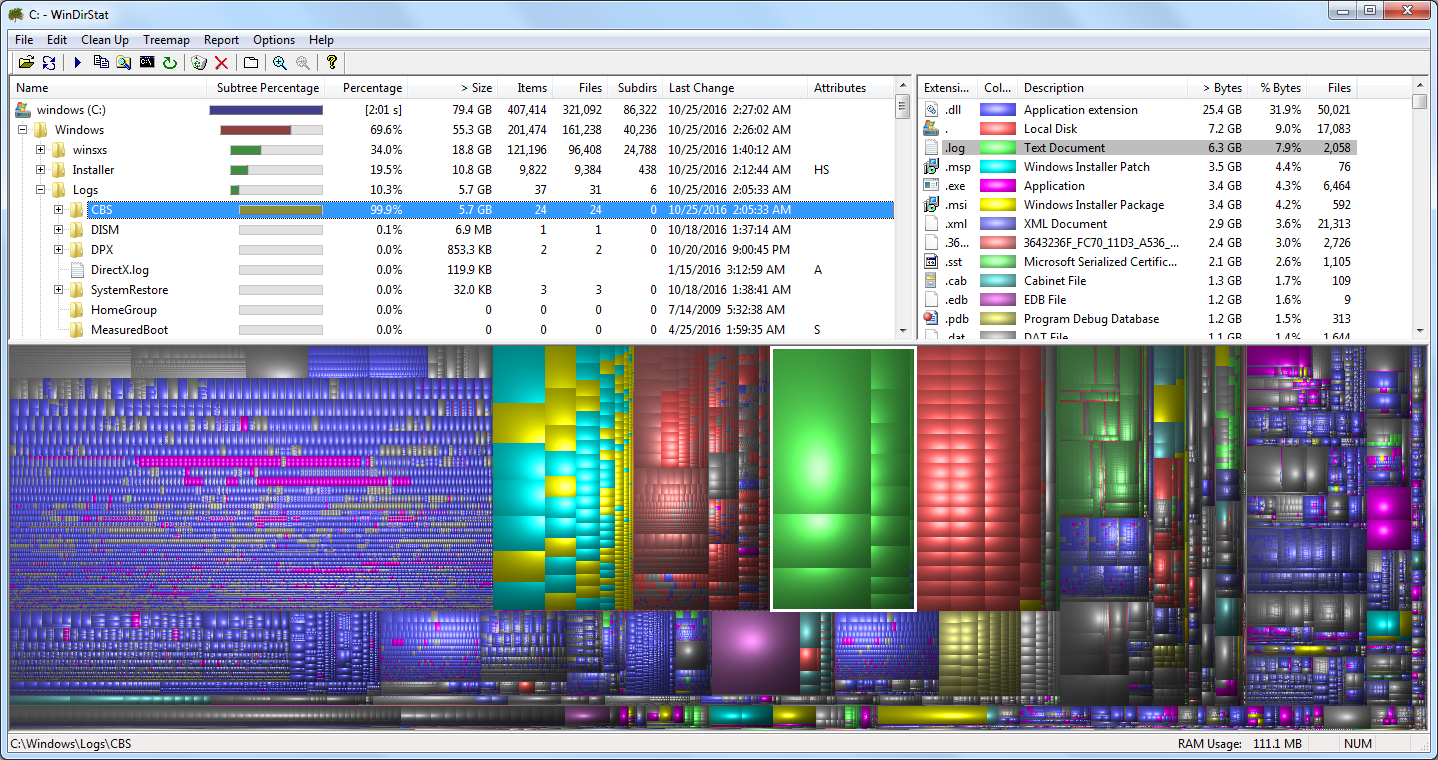1438x760 pixels.
Task: Click the greyed Zoom Out magnifier icon
Action: pyautogui.click(x=303, y=62)
